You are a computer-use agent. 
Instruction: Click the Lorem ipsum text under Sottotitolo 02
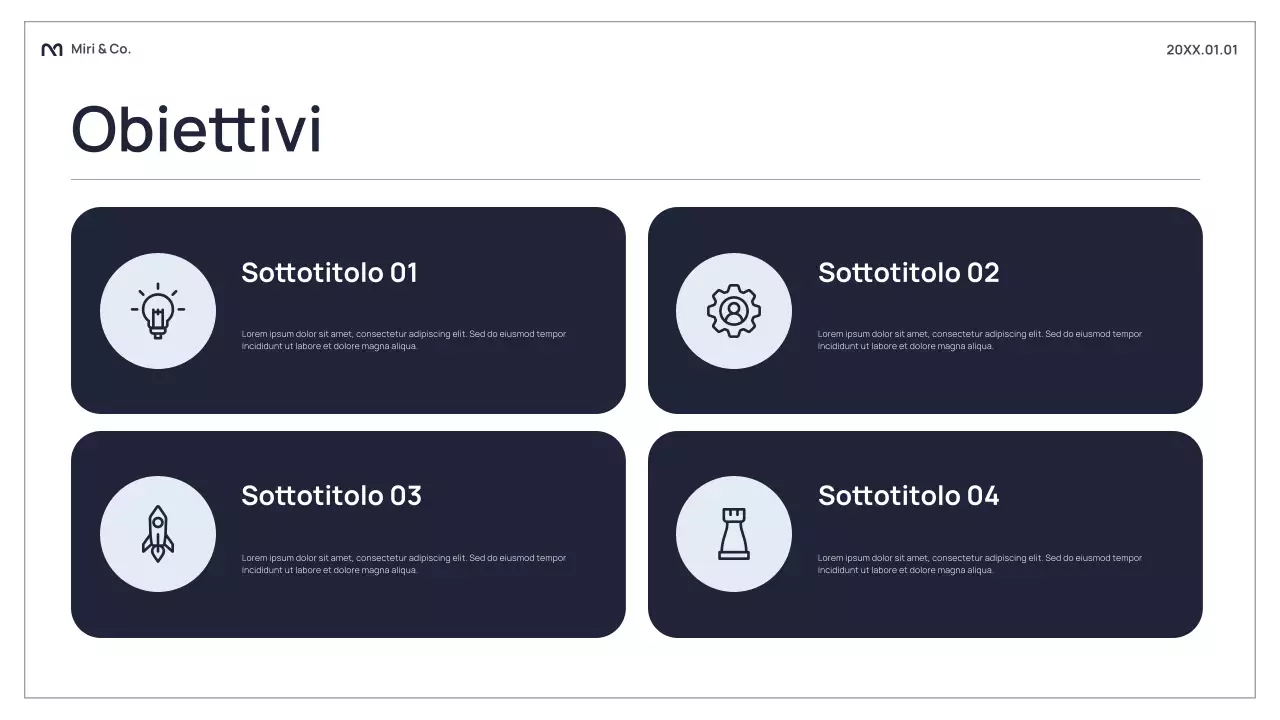(979, 340)
